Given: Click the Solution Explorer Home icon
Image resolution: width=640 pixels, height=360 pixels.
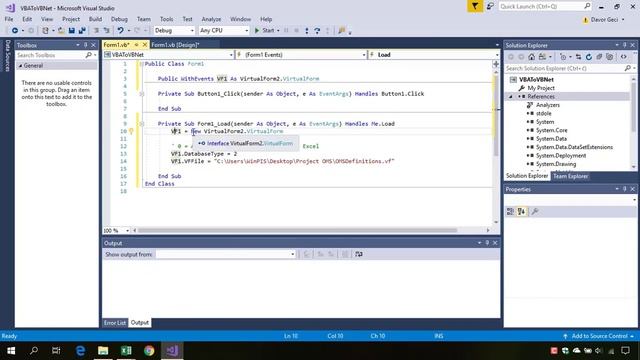Looking at the screenshot, I should (531, 57).
